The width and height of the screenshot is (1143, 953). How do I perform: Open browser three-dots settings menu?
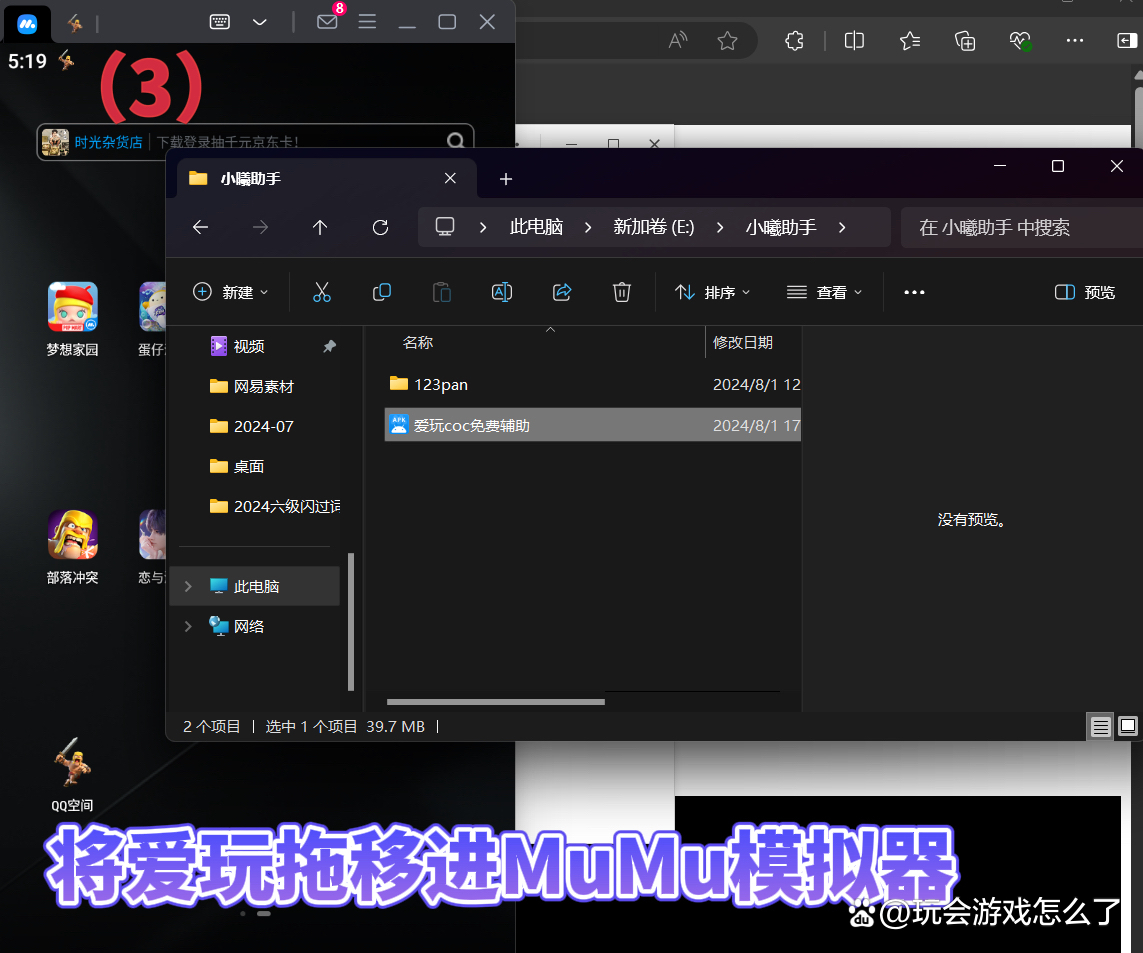coord(1074,40)
